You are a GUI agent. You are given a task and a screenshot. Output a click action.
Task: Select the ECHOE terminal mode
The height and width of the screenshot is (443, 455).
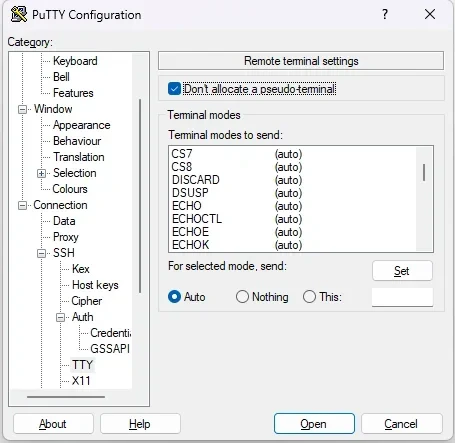pyautogui.click(x=292, y=232)
